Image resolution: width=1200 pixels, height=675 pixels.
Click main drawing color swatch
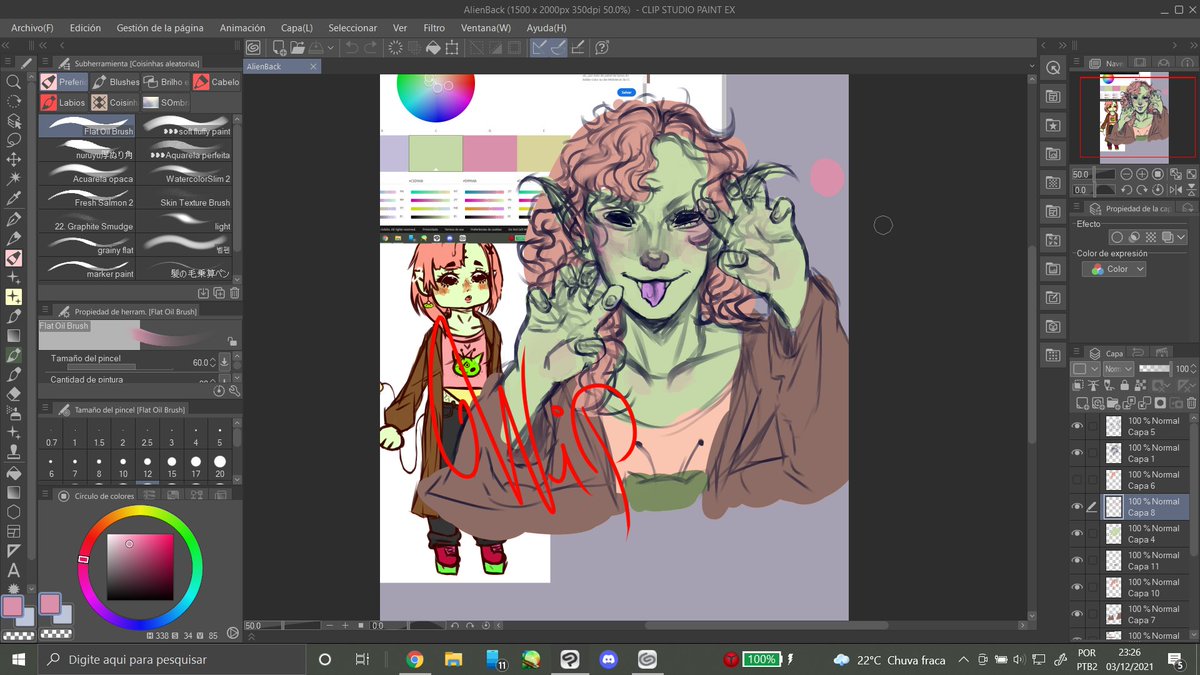(x=13, y=606)
